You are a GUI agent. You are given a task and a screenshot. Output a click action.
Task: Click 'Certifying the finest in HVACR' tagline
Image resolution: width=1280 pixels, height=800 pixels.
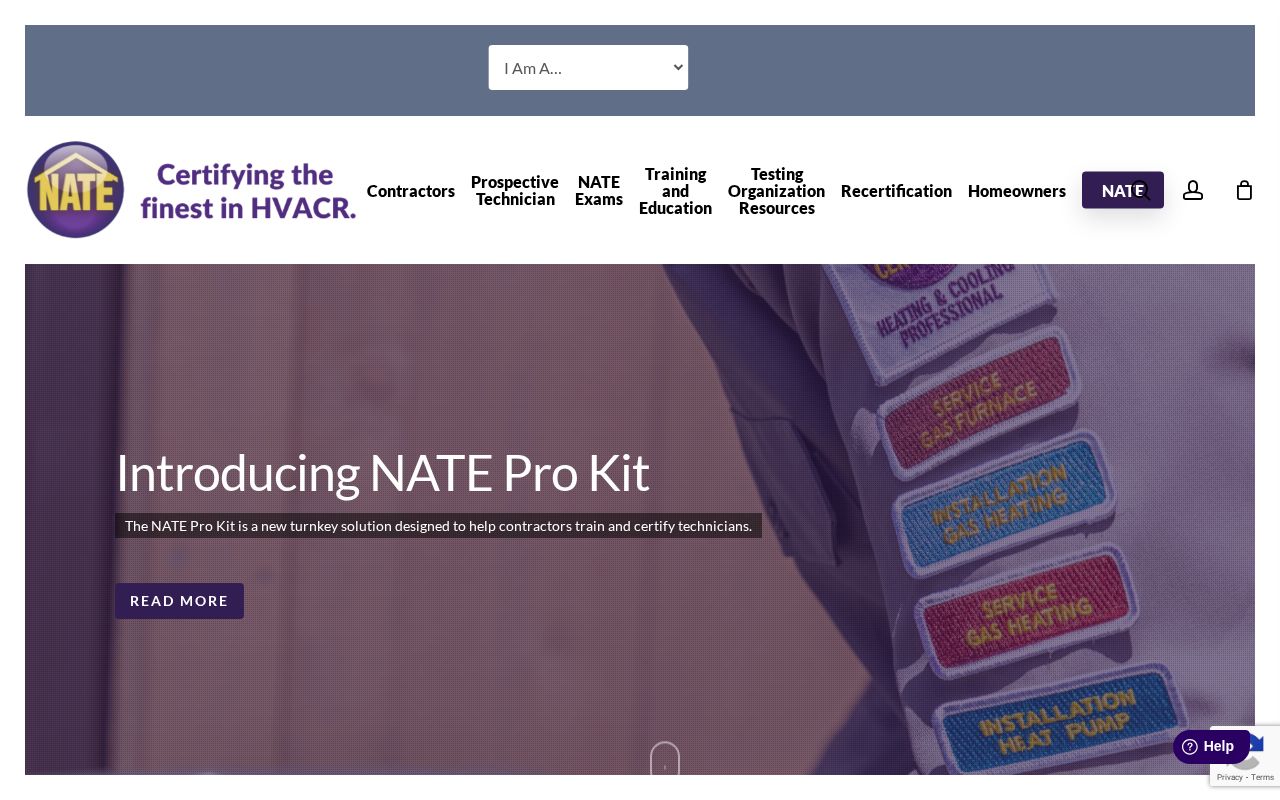(x=248, y=191)
